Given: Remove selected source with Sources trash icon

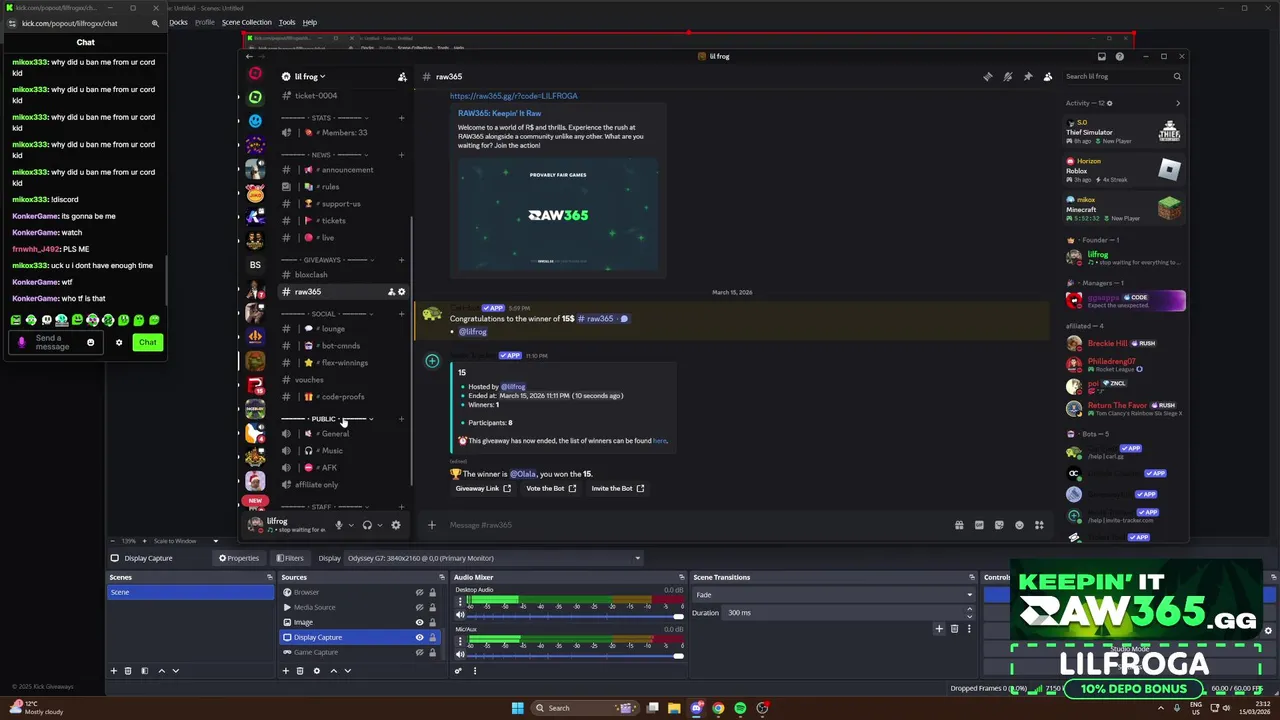Looking at the screenshot, I should 300,671.
